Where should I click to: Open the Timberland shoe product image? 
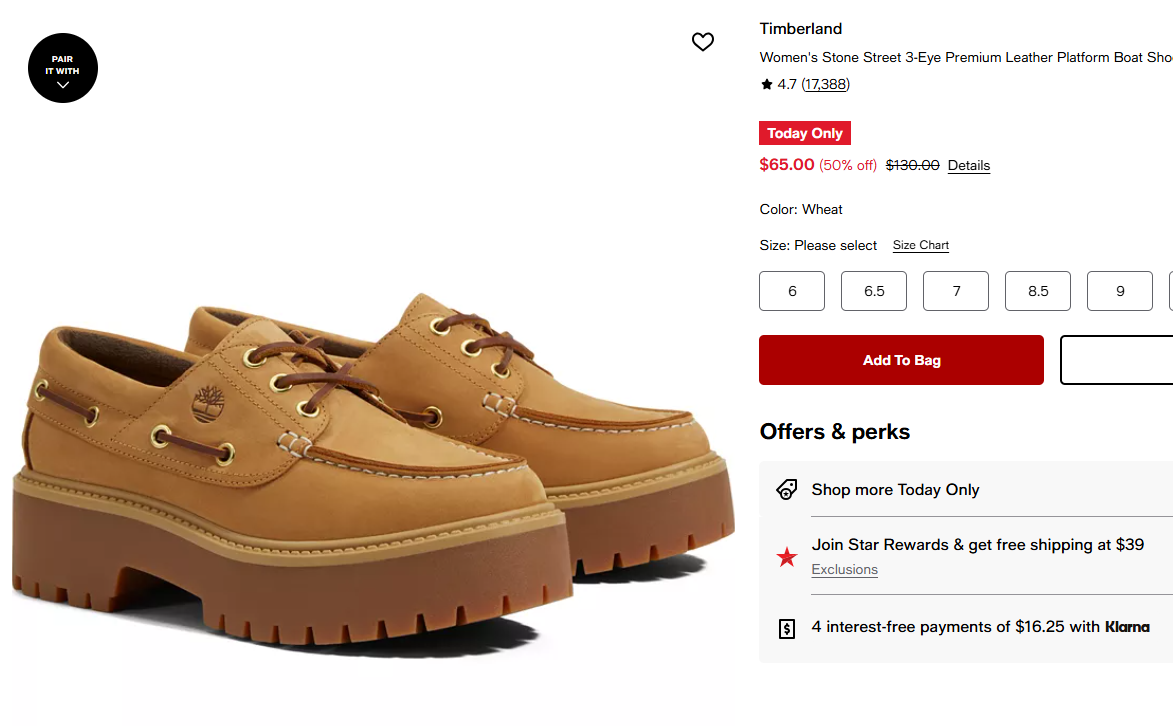click(x=373, y=472)
